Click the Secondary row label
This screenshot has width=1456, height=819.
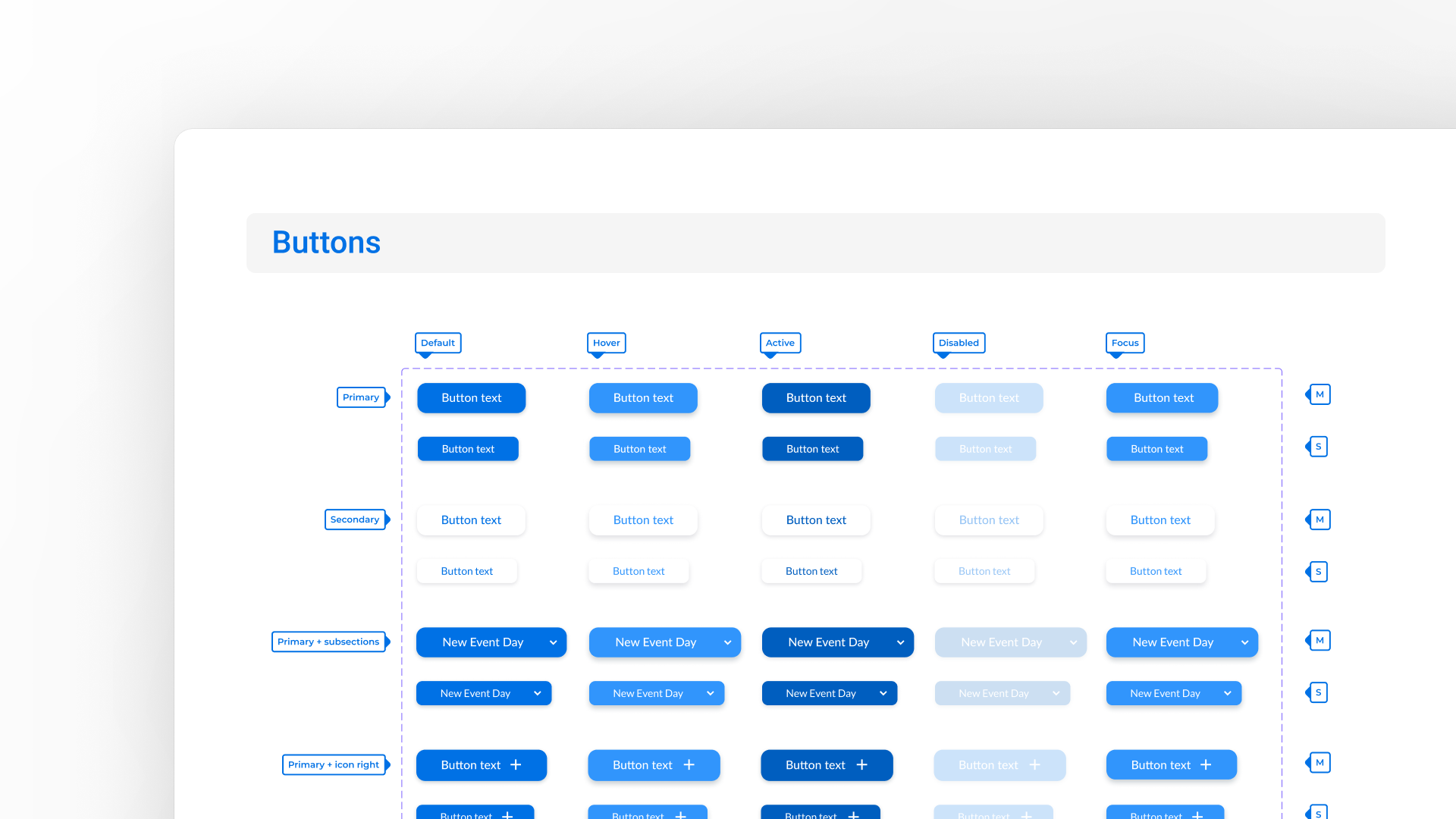[x=355, y=519]
